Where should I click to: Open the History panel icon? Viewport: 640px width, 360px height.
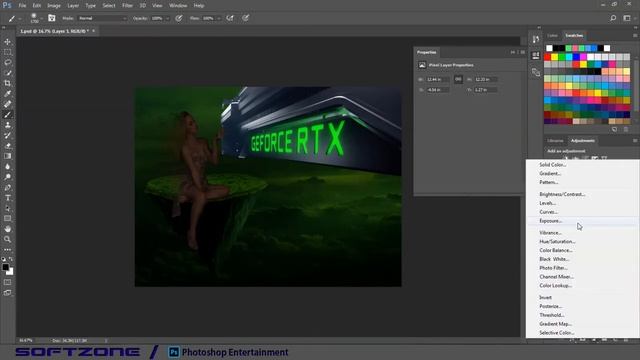tap(536, 39)
